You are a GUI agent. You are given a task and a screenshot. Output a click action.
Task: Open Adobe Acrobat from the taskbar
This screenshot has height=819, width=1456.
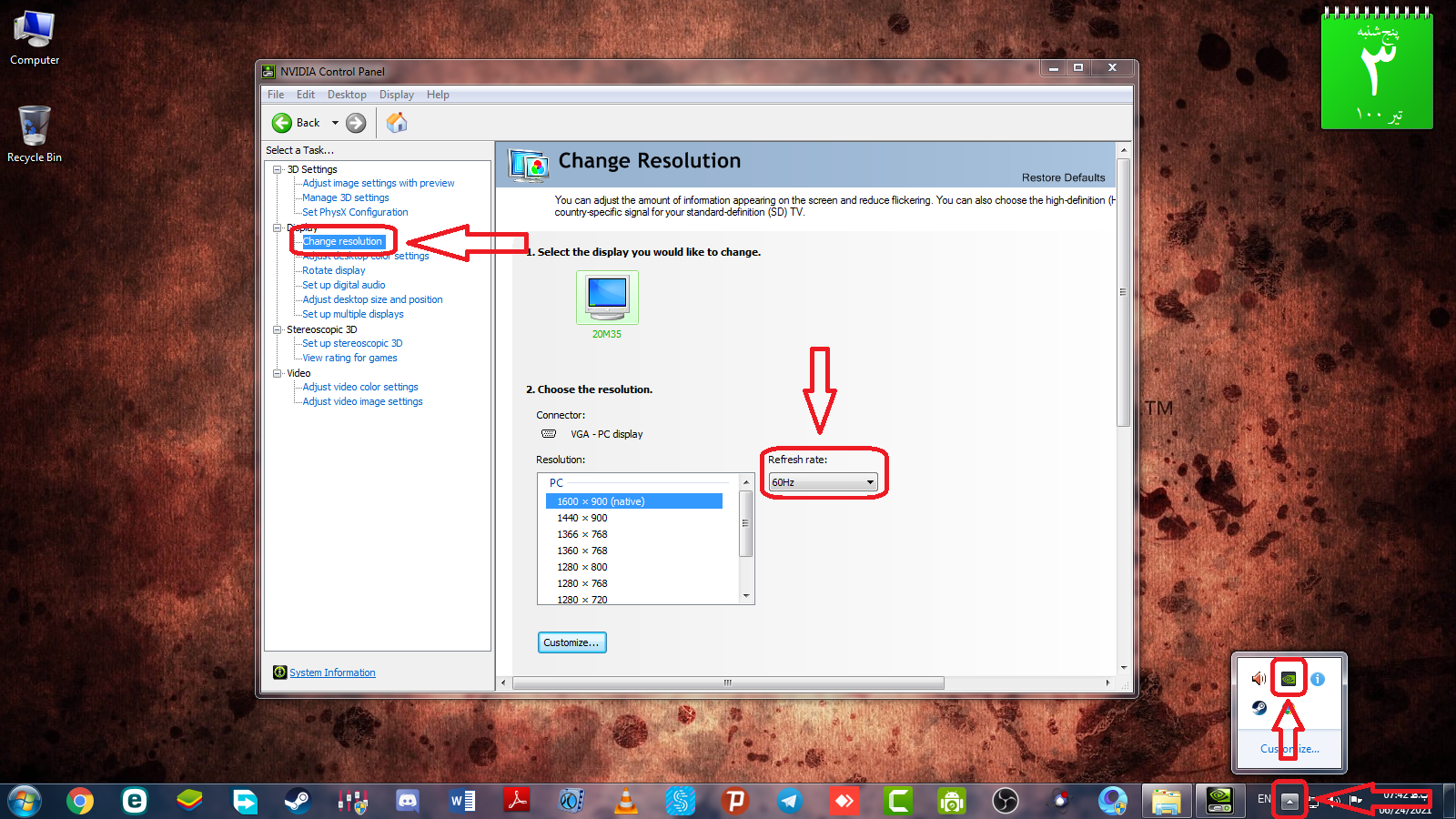(x=517, y=801)
